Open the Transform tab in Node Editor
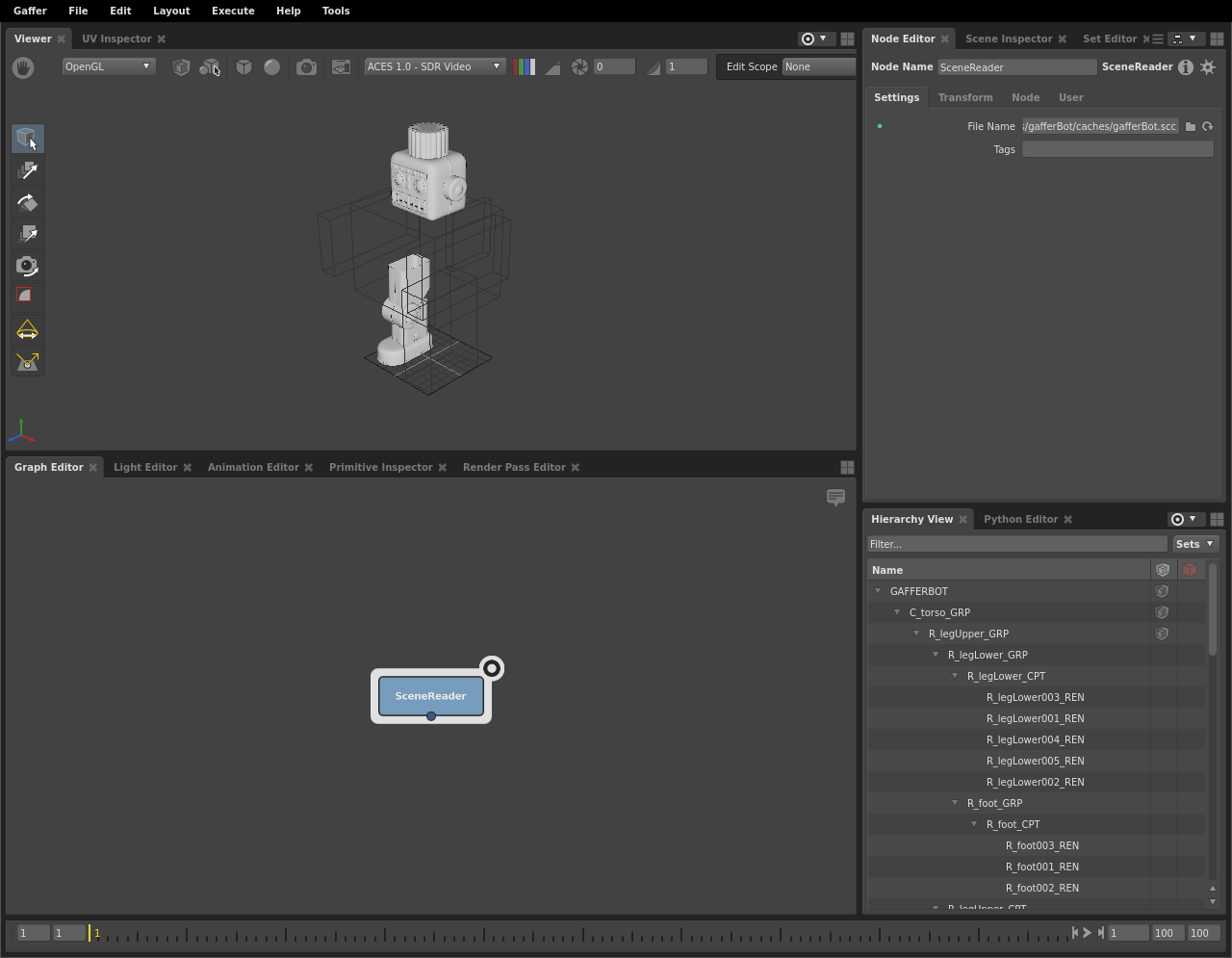 coord(965,97)
